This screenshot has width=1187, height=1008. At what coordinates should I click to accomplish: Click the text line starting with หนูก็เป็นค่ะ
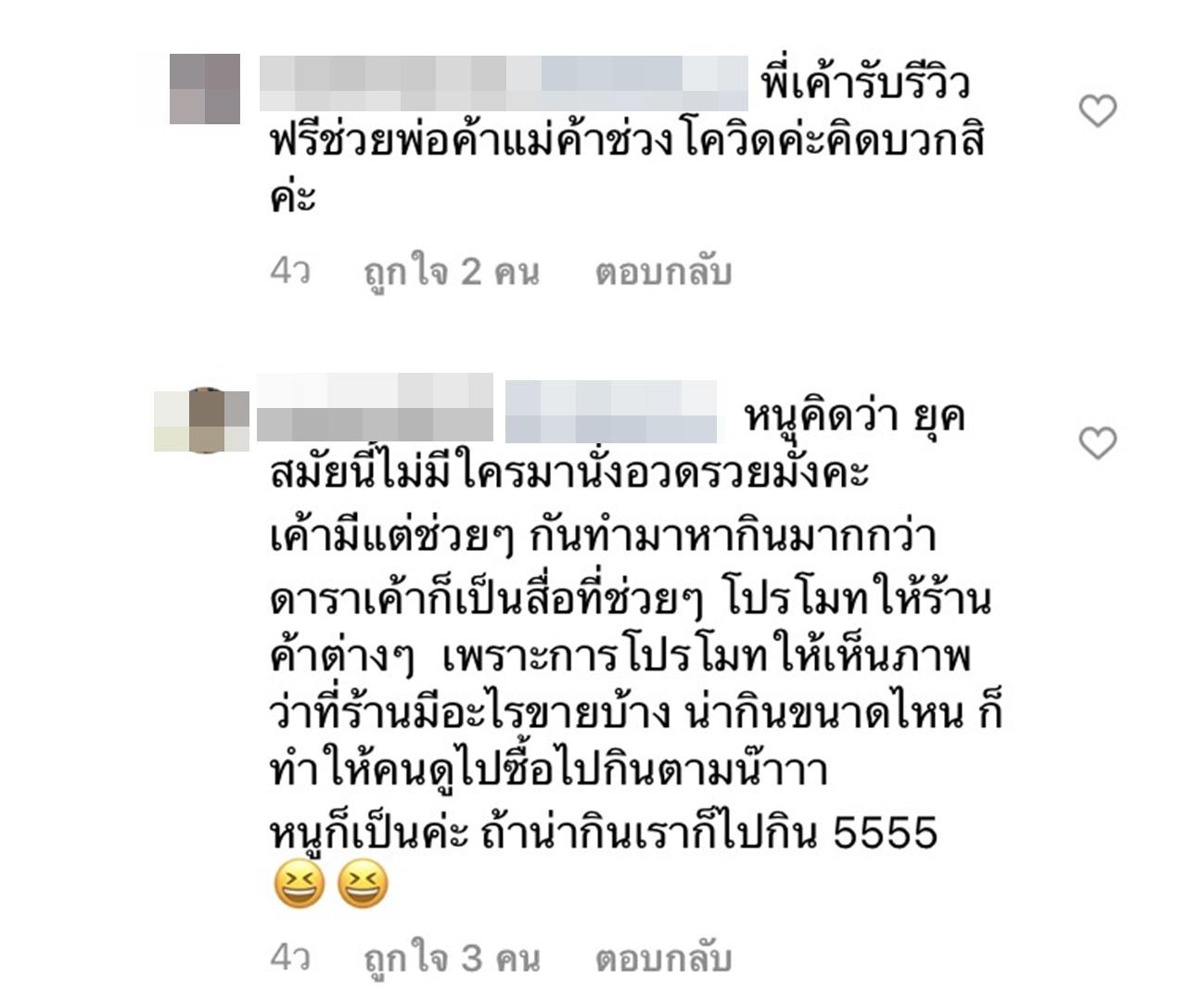pos(604,831)
